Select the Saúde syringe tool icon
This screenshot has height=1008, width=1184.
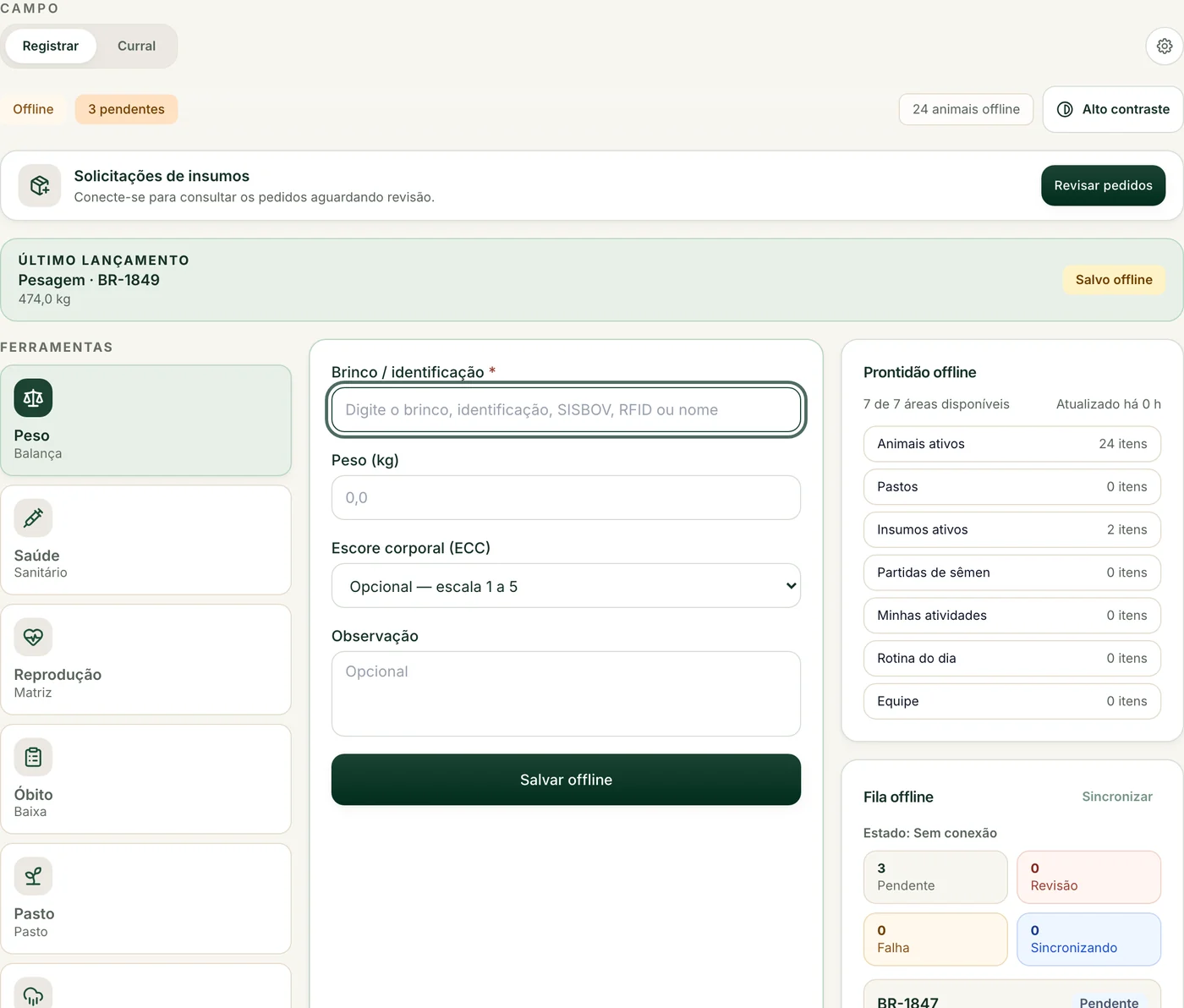(33, 518)
